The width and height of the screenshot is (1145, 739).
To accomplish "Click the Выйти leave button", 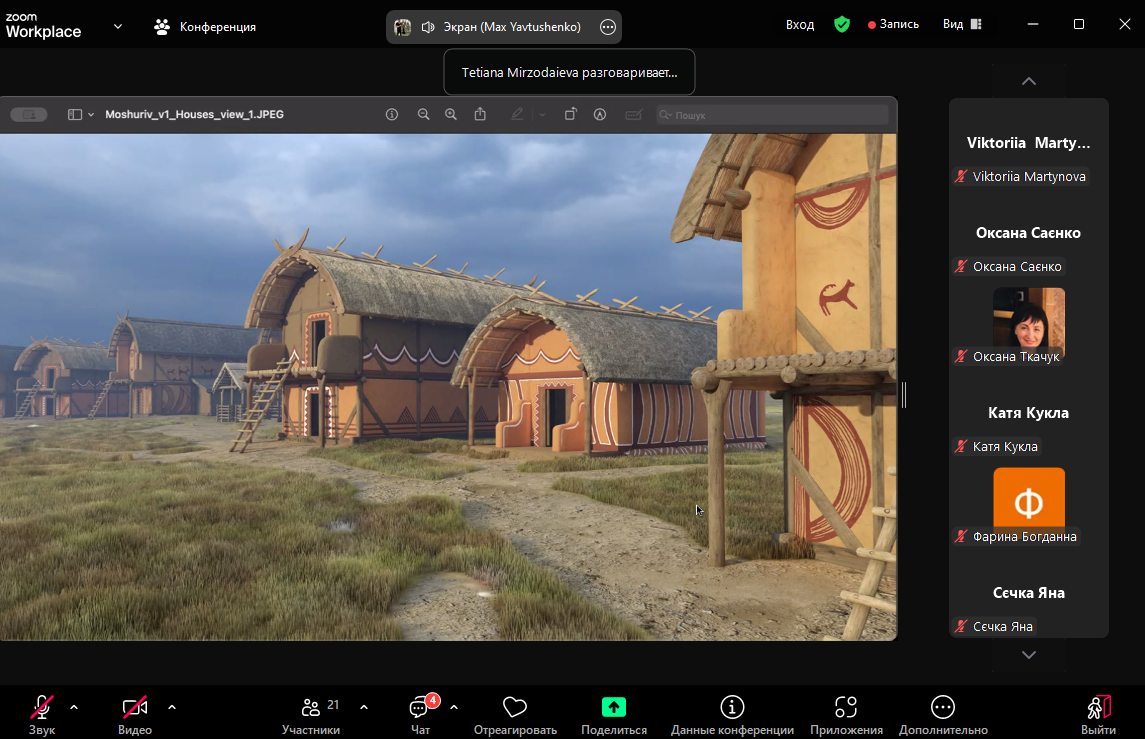I will coord(1098,713).
